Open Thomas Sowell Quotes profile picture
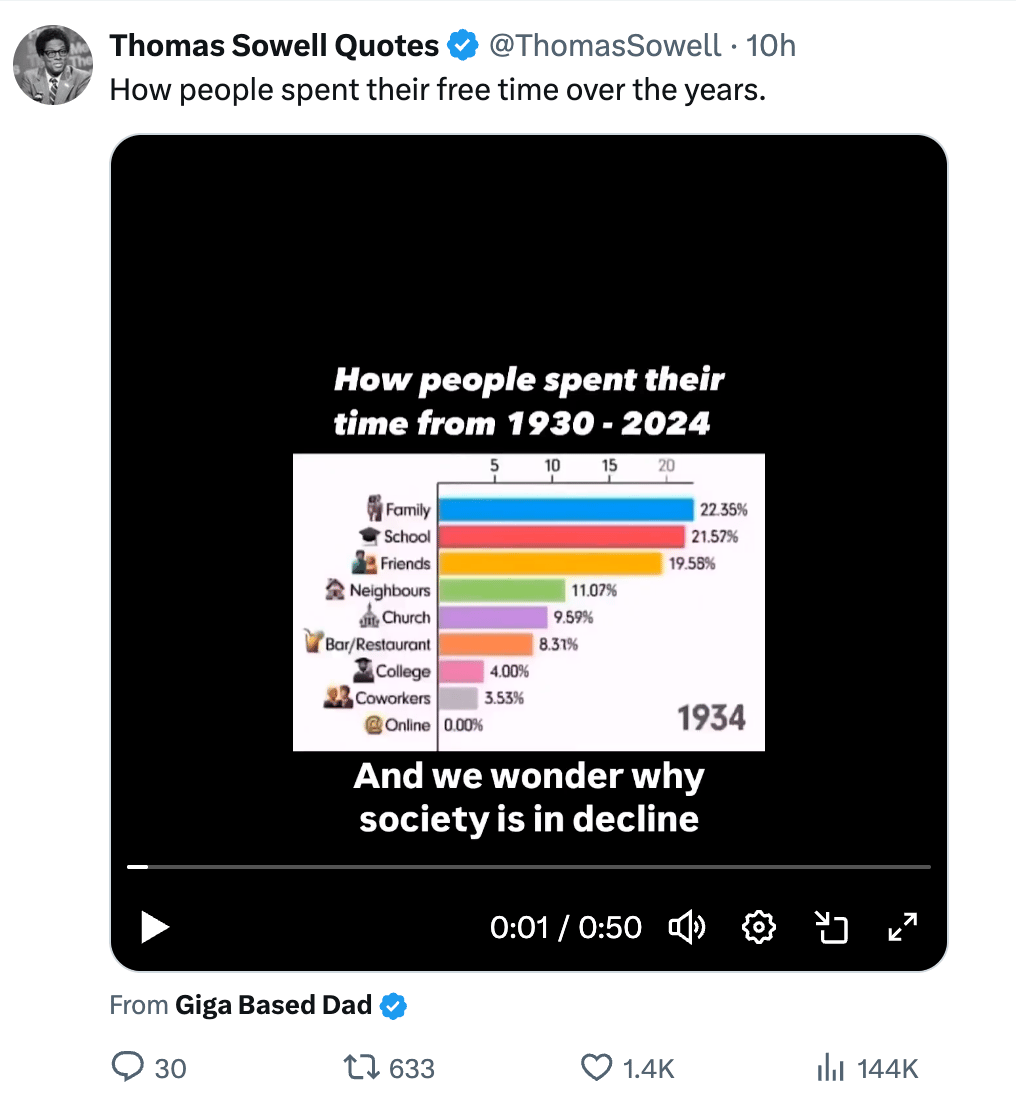Image resolution: width=1016 pixels, height=1094 pixels. [52, 65]
